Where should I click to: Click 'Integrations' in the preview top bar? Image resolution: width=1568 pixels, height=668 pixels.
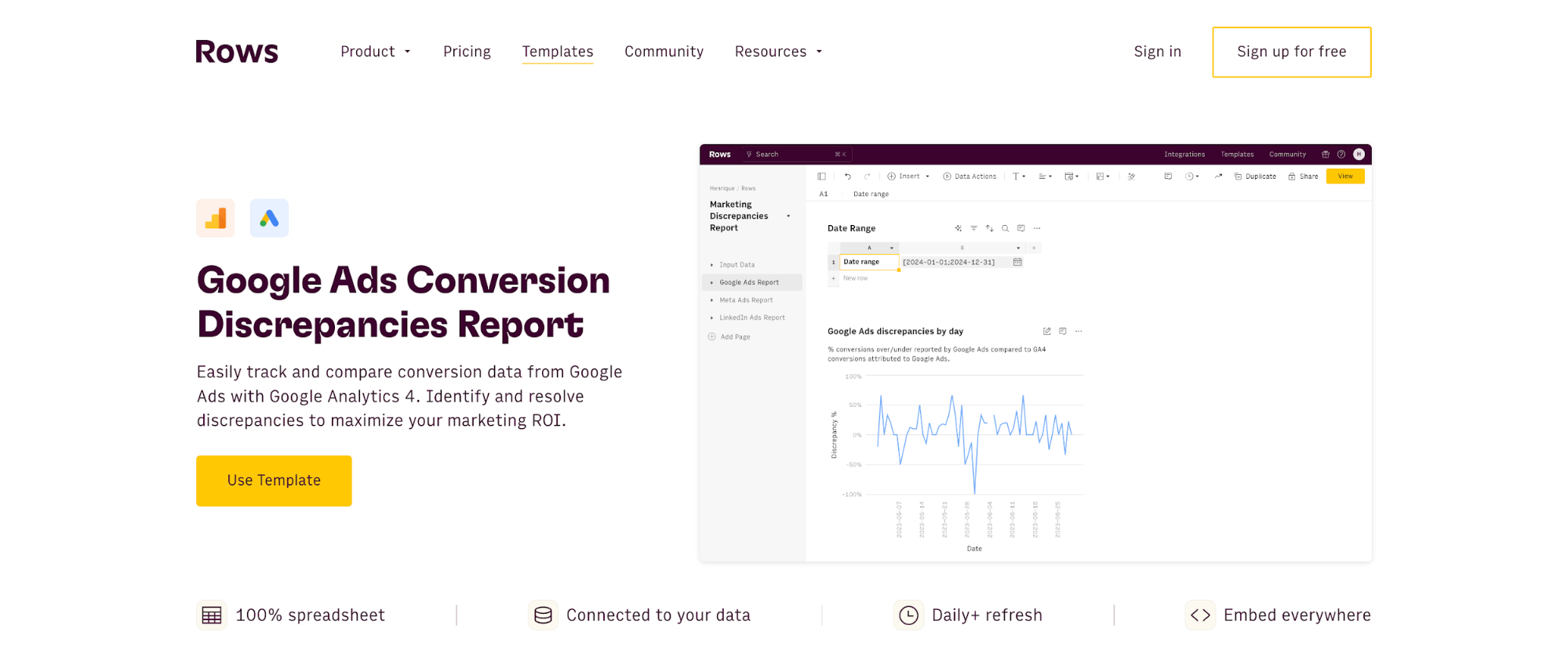pos(1184,154)
